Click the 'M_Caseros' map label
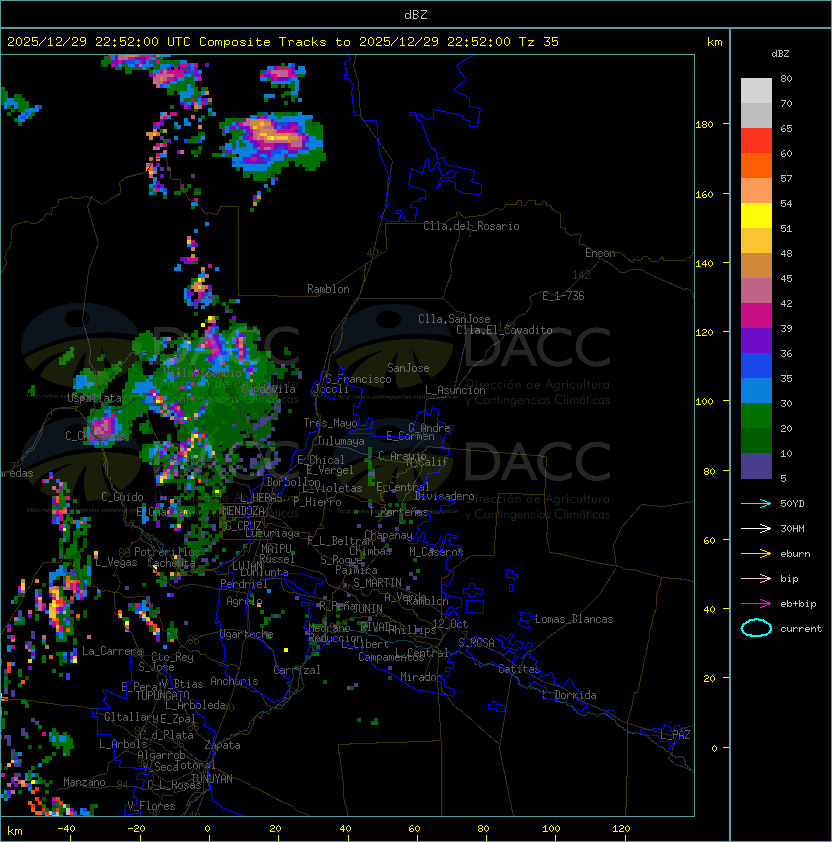Viewport: 832px width, 842px height. click(436, 552)
